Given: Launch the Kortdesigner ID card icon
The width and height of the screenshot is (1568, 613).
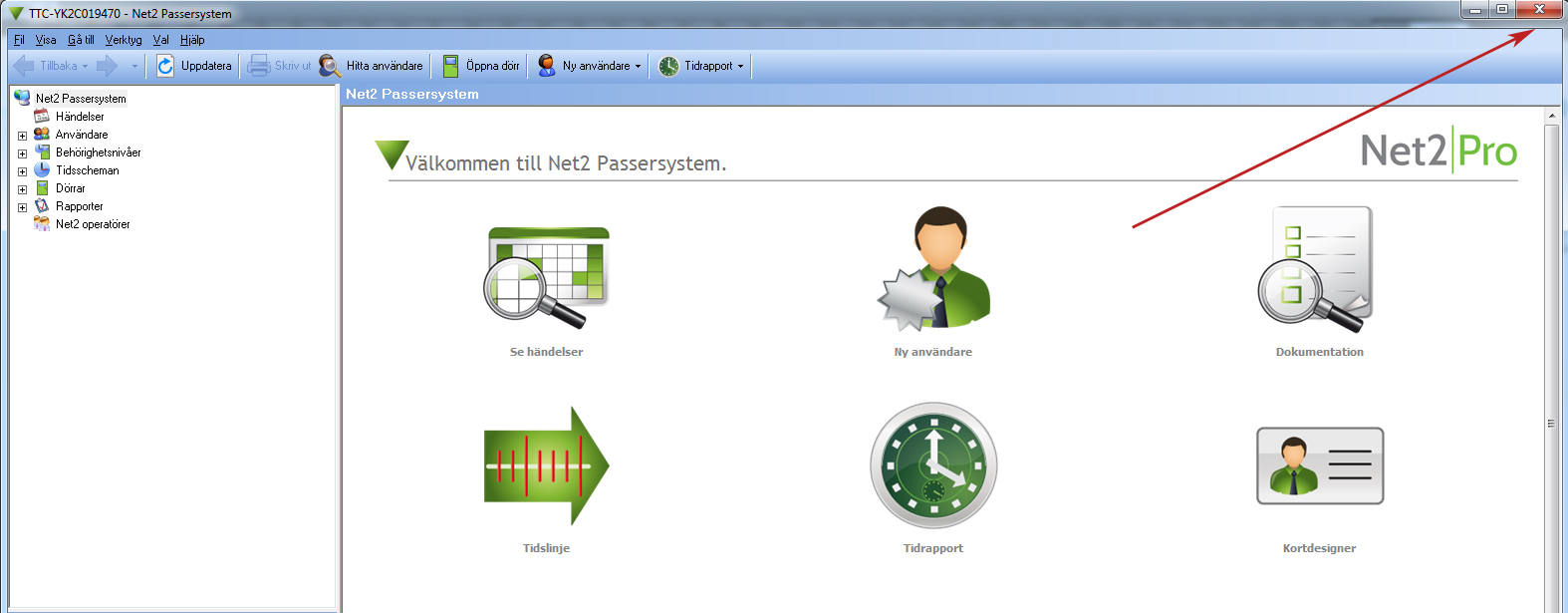Looking at the screenshot, I should tap(1320, 465).
